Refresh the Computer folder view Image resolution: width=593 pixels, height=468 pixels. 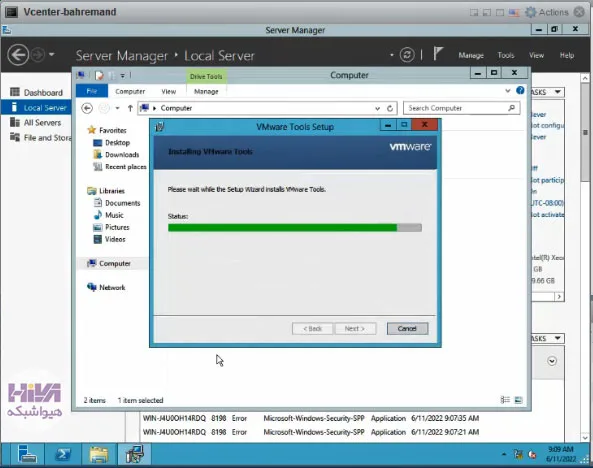pyautogui.click(x=390, y=109)
